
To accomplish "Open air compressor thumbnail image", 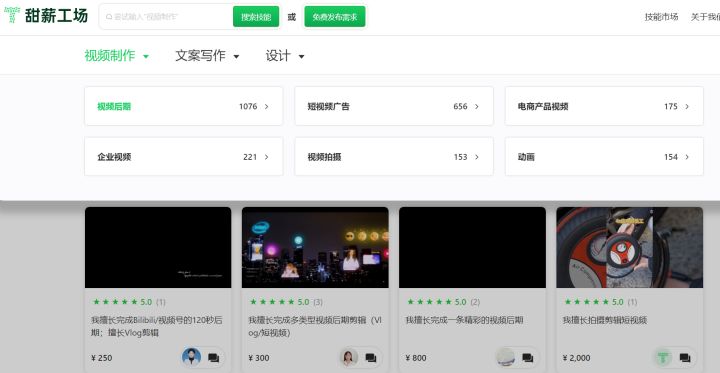I will pyautogui.click(x=630, y=248).
